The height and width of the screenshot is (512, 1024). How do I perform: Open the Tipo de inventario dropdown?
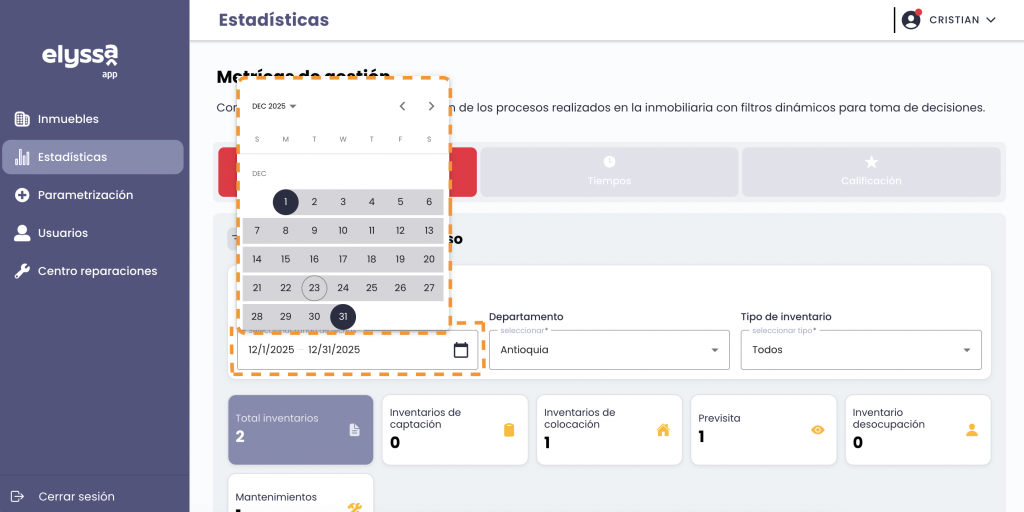[x=861, y=350]
